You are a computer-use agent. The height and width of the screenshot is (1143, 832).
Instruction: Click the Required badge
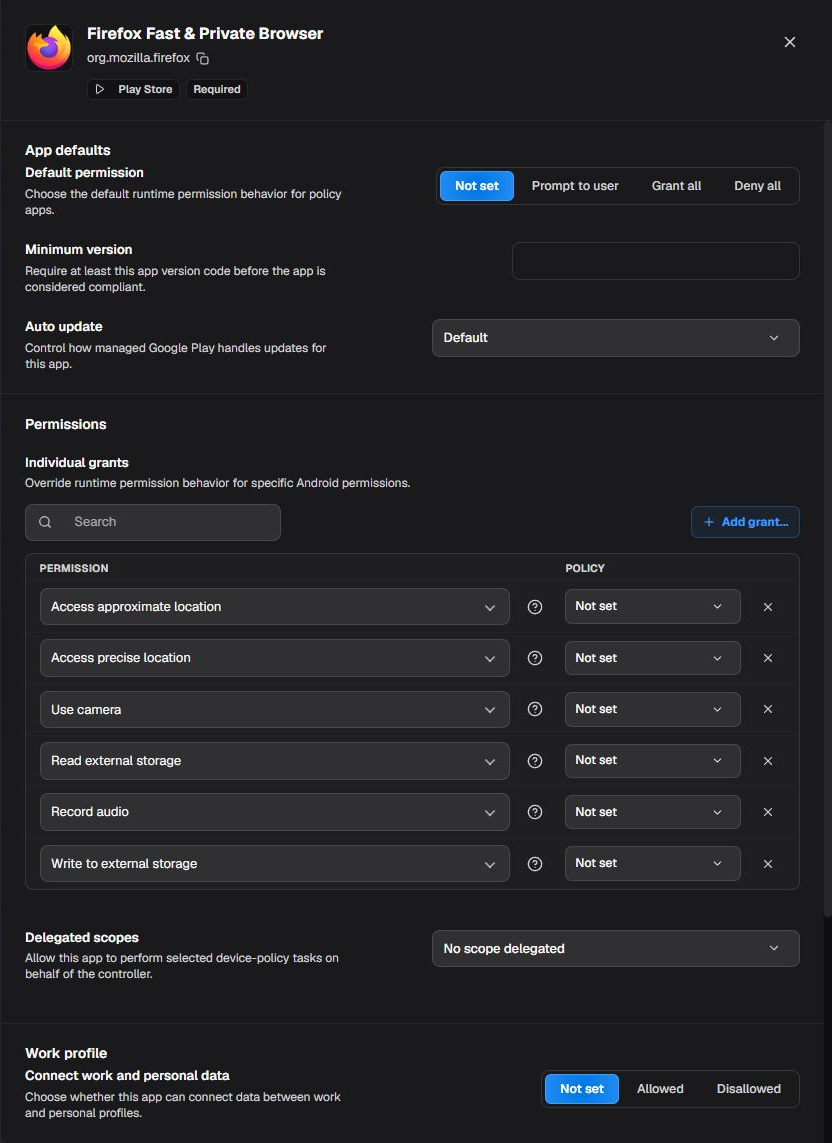coord(217,89)
